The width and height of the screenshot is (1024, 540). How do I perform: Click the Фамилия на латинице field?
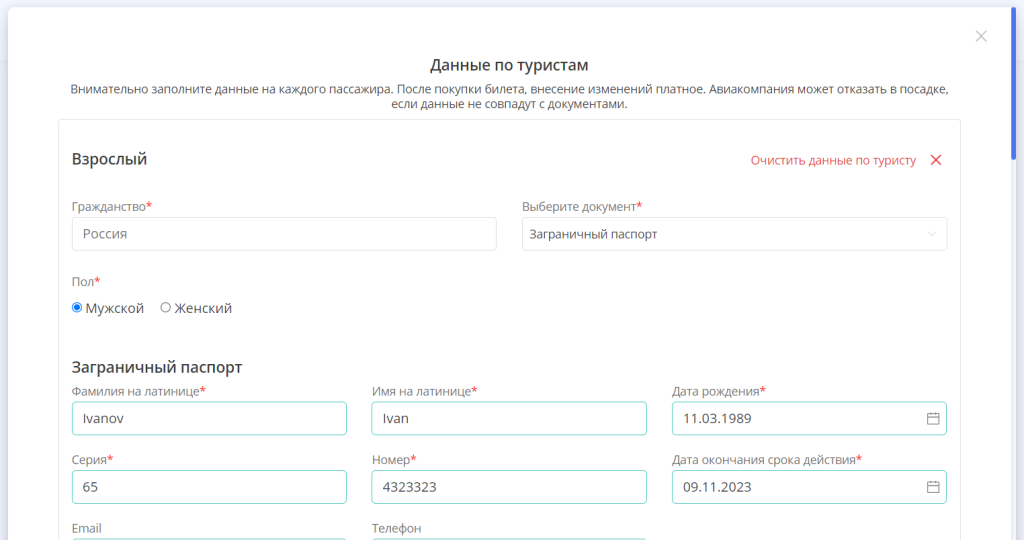(209, 419)
